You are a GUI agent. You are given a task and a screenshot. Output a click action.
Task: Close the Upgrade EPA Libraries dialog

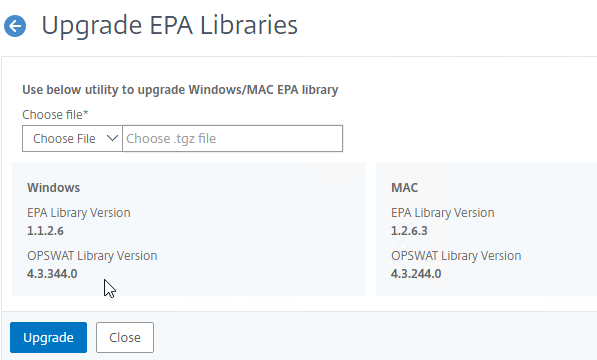125,338
